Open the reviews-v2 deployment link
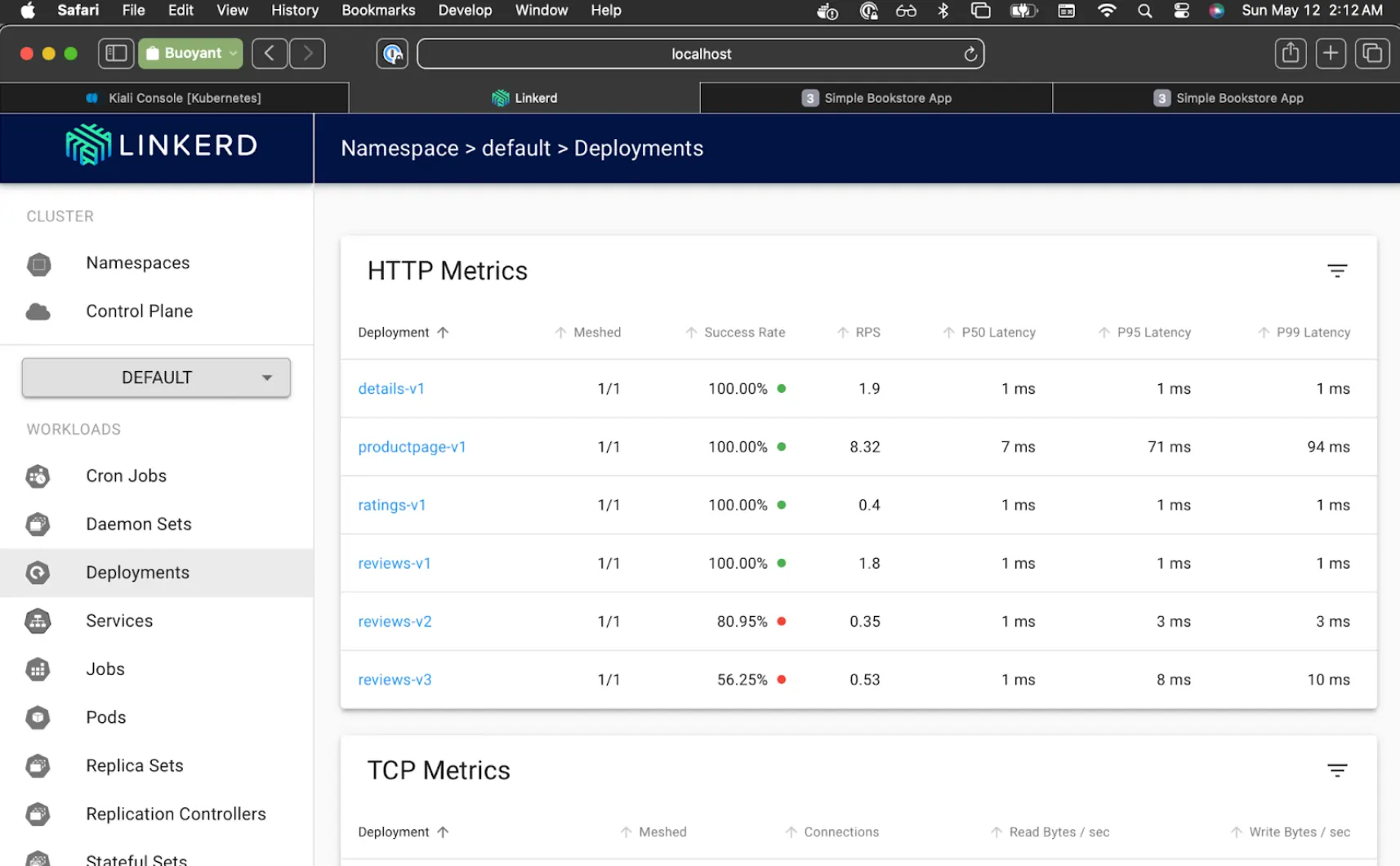Viewport: 1400px width, 866px height. point(395,622)
